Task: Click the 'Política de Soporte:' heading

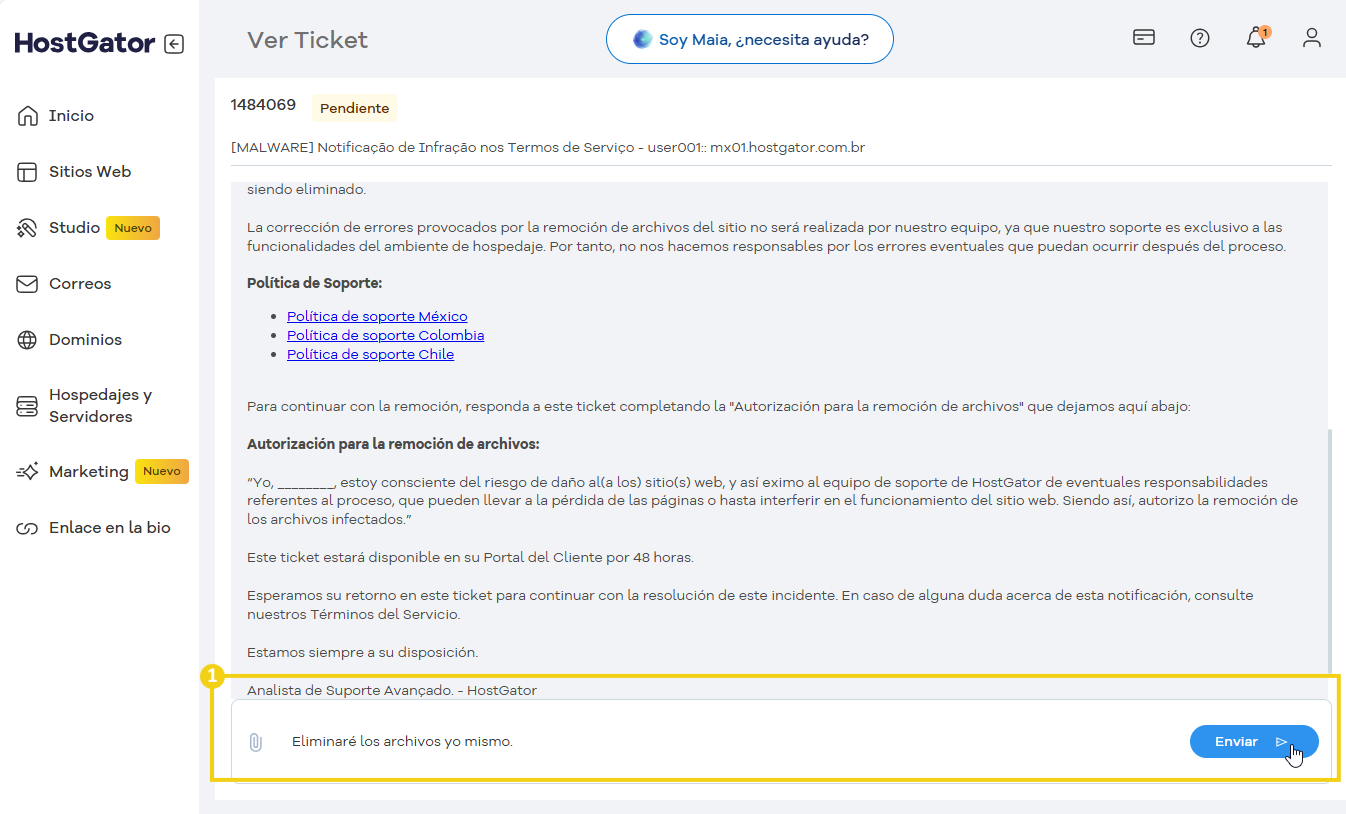Action: [x=315, y=284]
